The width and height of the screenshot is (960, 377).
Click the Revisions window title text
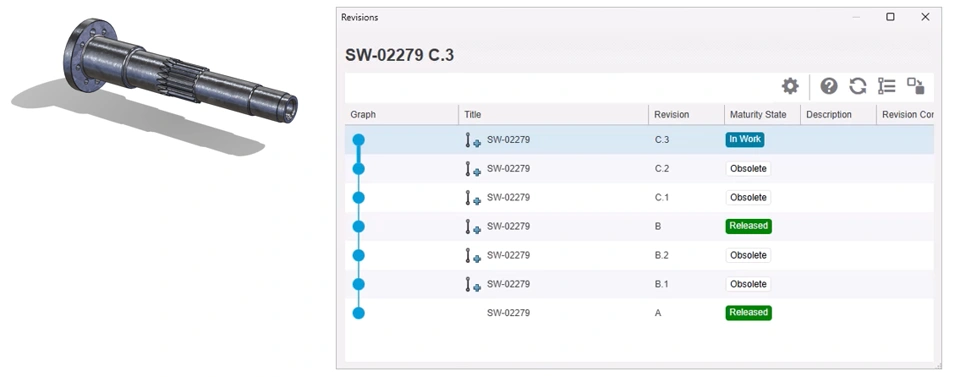359,17
